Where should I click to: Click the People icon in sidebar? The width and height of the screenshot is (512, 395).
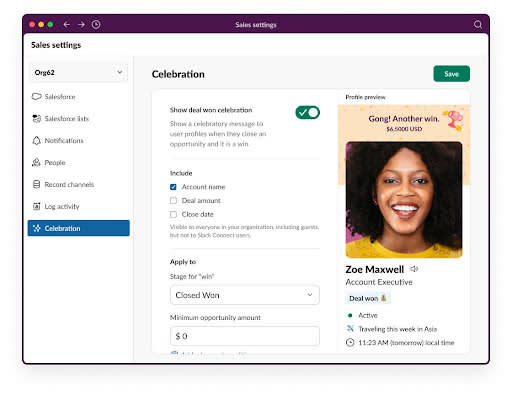pyautogui.click(x=36, y=162)
